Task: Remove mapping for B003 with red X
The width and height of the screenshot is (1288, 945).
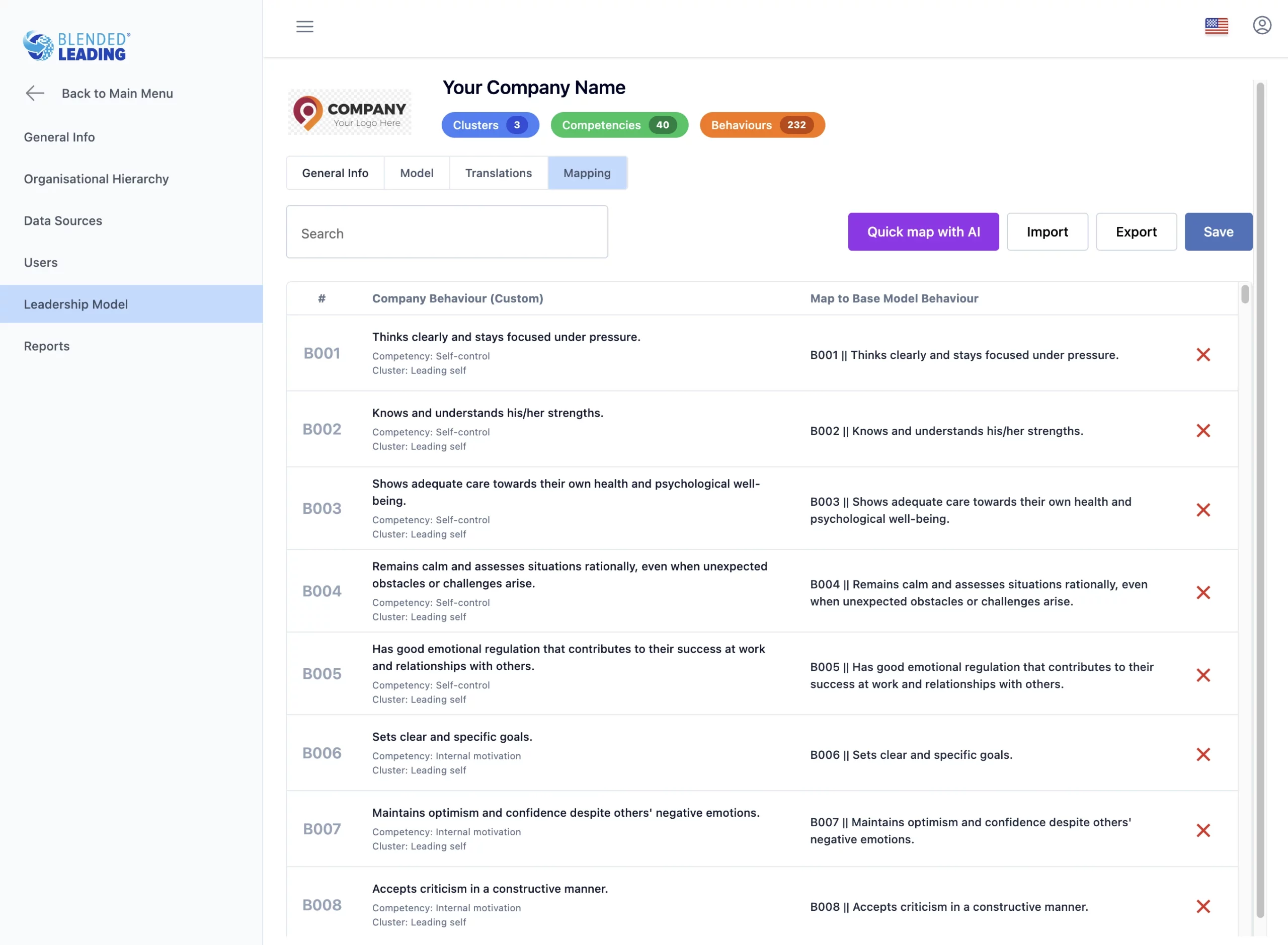Action: [1203, 510]
